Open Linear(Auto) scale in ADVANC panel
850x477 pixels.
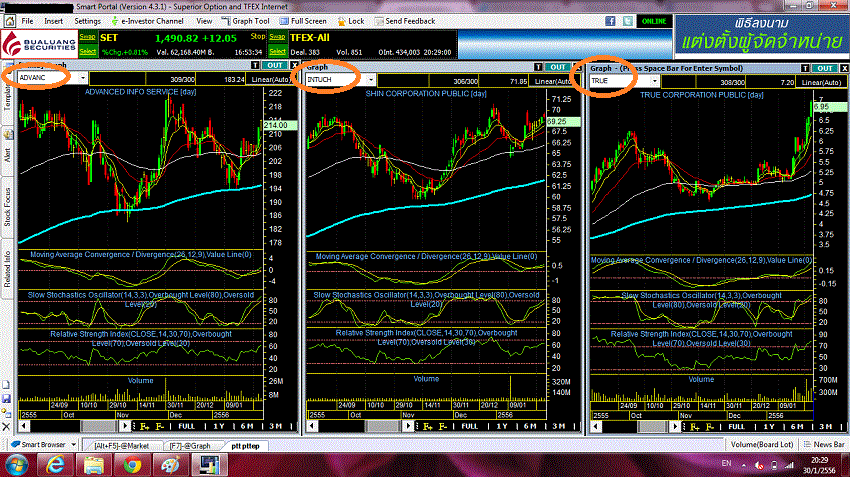[271, 79]
